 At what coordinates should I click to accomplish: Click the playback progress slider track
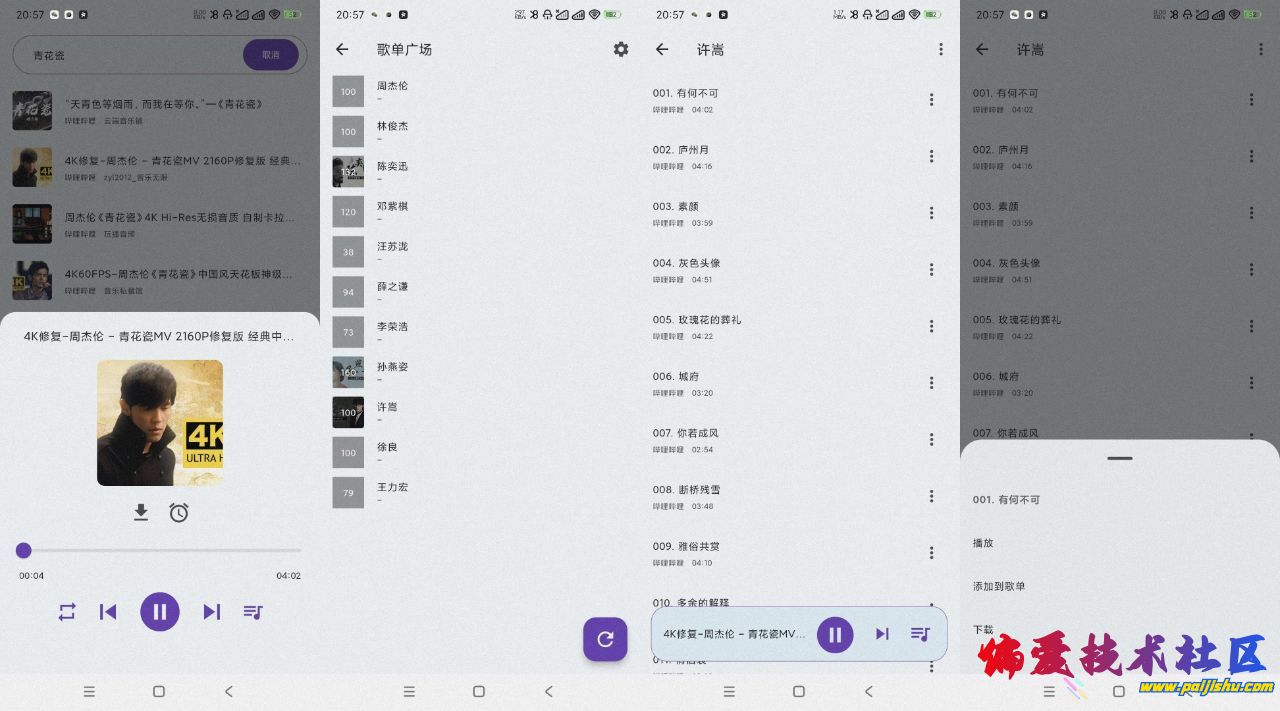point(160,550)
